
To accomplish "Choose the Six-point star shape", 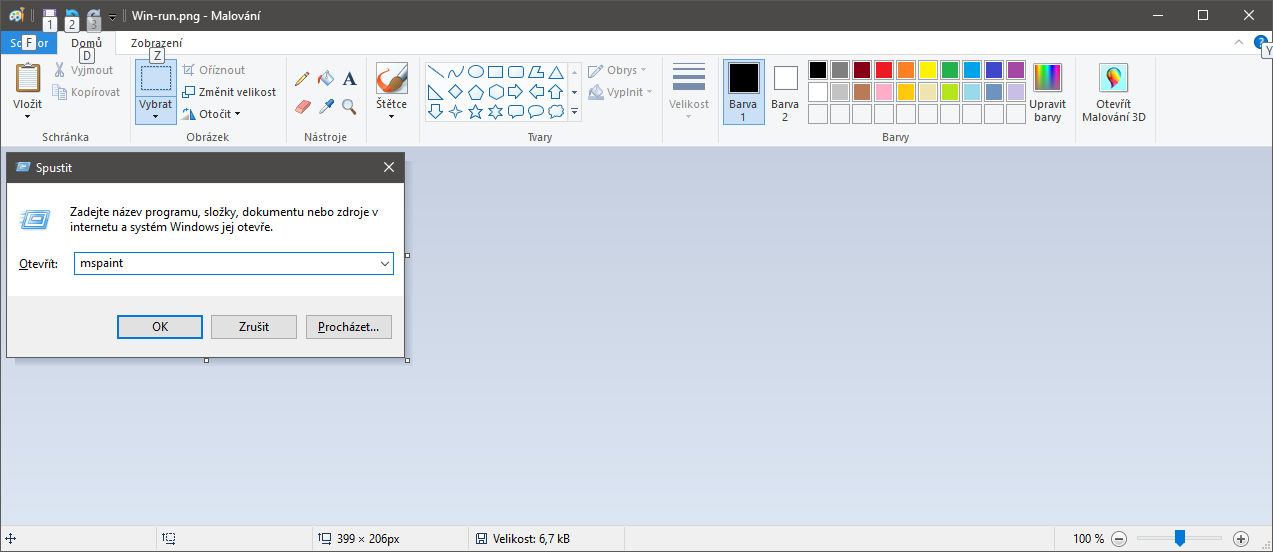I will (496, 112).
